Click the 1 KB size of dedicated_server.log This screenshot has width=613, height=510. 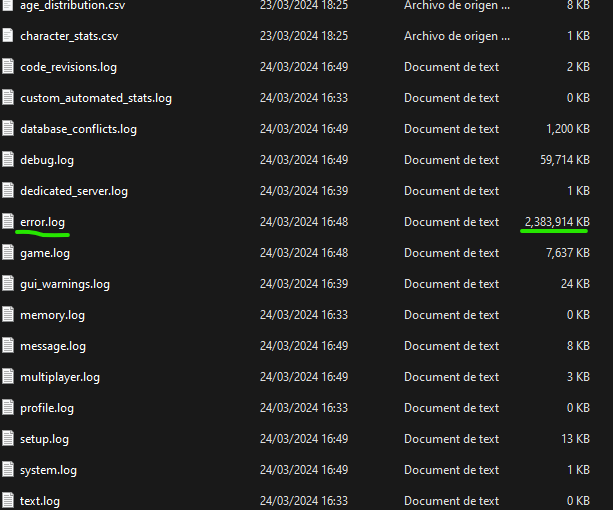point(579,191)
